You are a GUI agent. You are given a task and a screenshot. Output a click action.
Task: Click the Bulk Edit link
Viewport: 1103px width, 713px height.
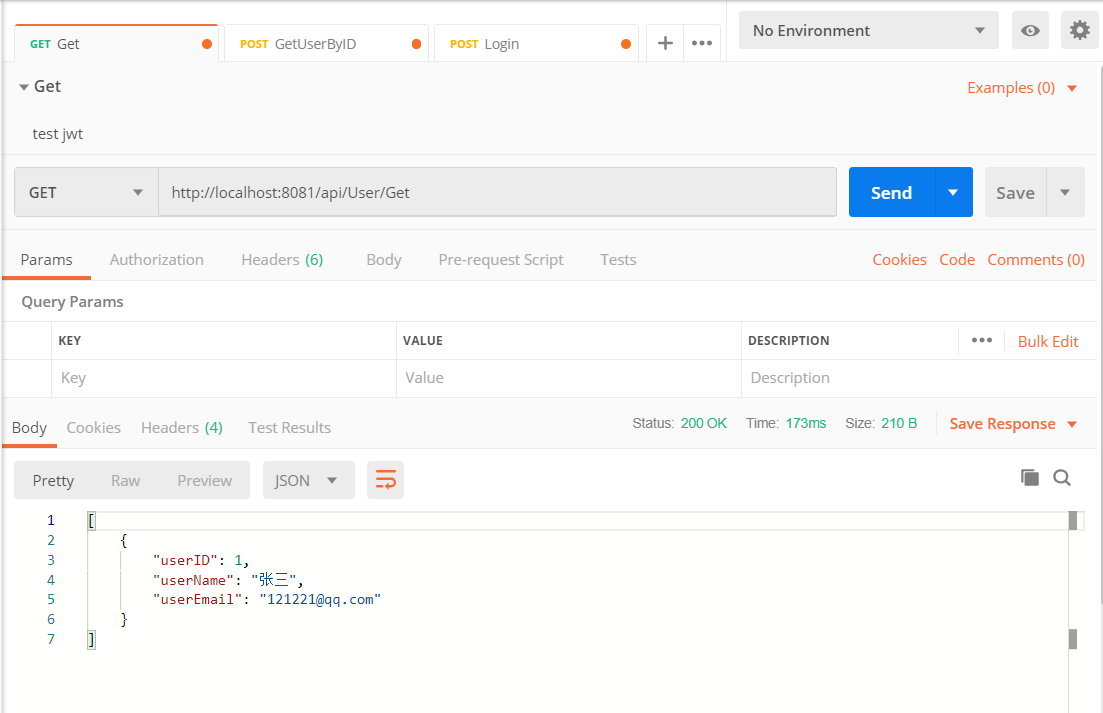(x=1047, y=341)
